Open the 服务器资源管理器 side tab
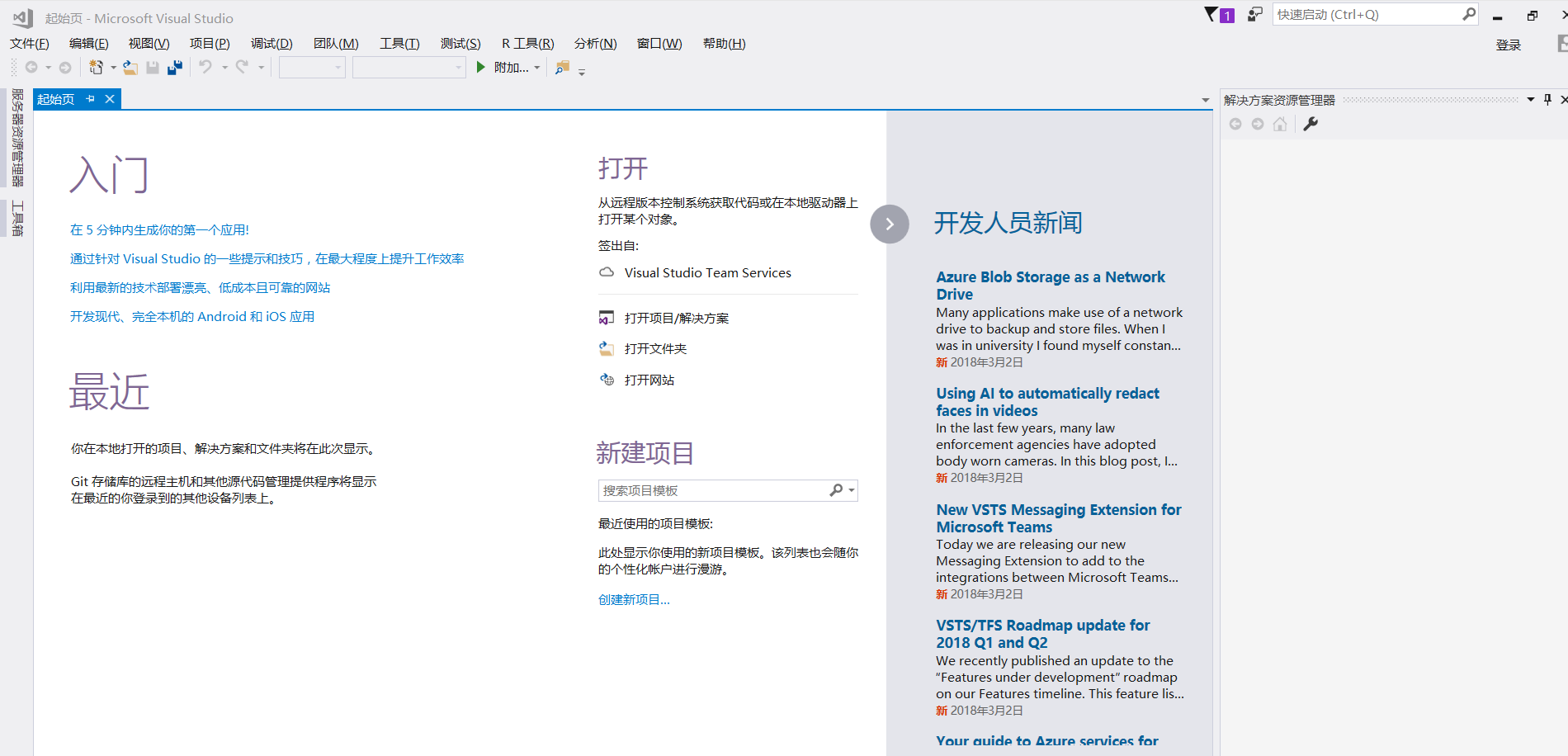The image size is (1568, 756). coord(17,138)
